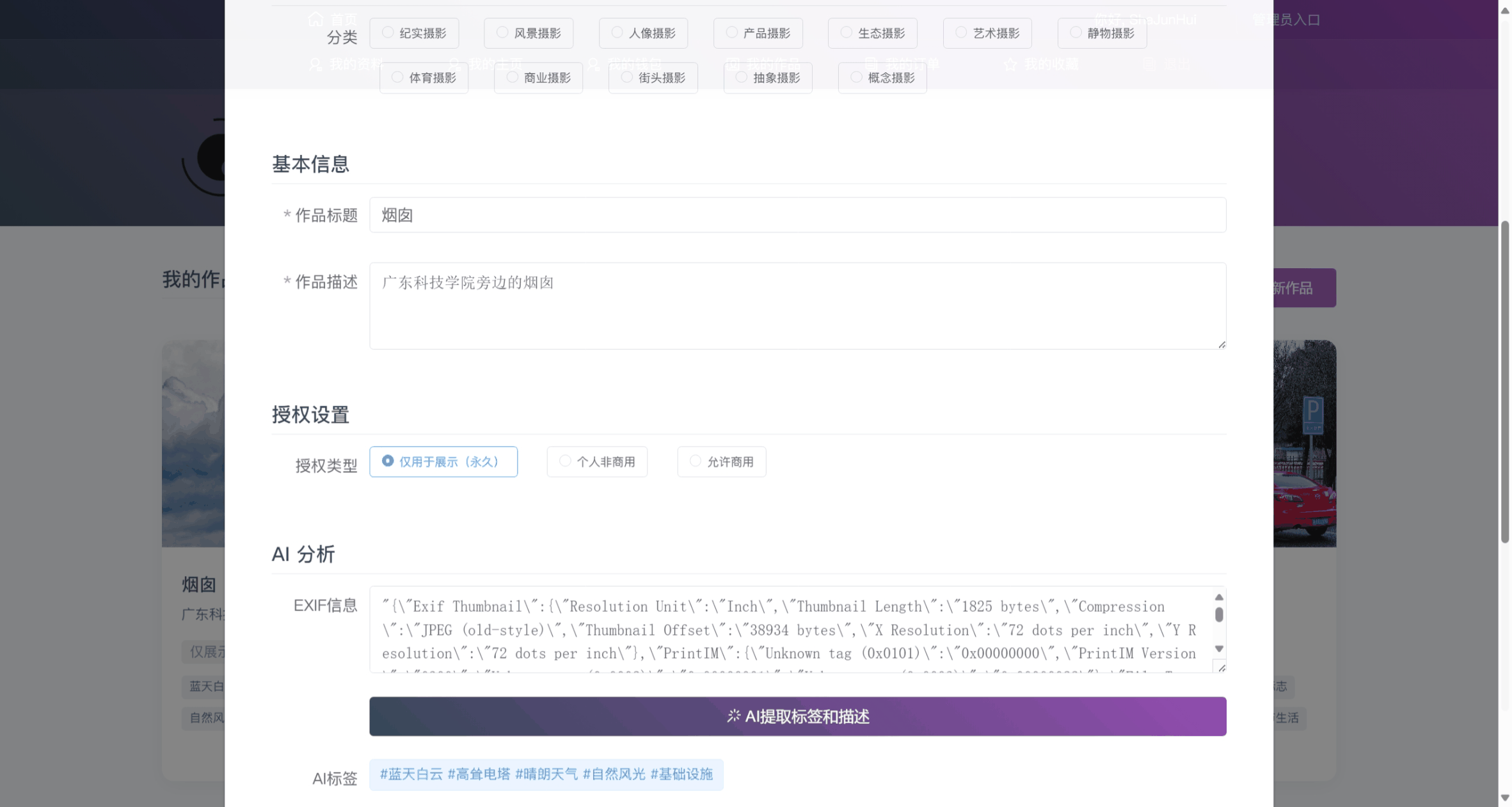Click the 作品标题 input field
This screenshot has width=1512, height=807.
(x=797, y=215)
